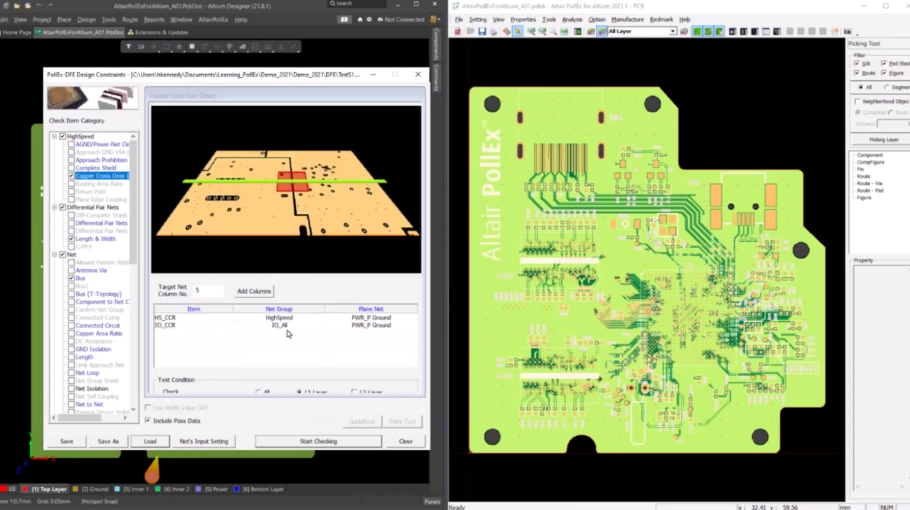
Task: Click the Picking Layer button
Action: 883,139
